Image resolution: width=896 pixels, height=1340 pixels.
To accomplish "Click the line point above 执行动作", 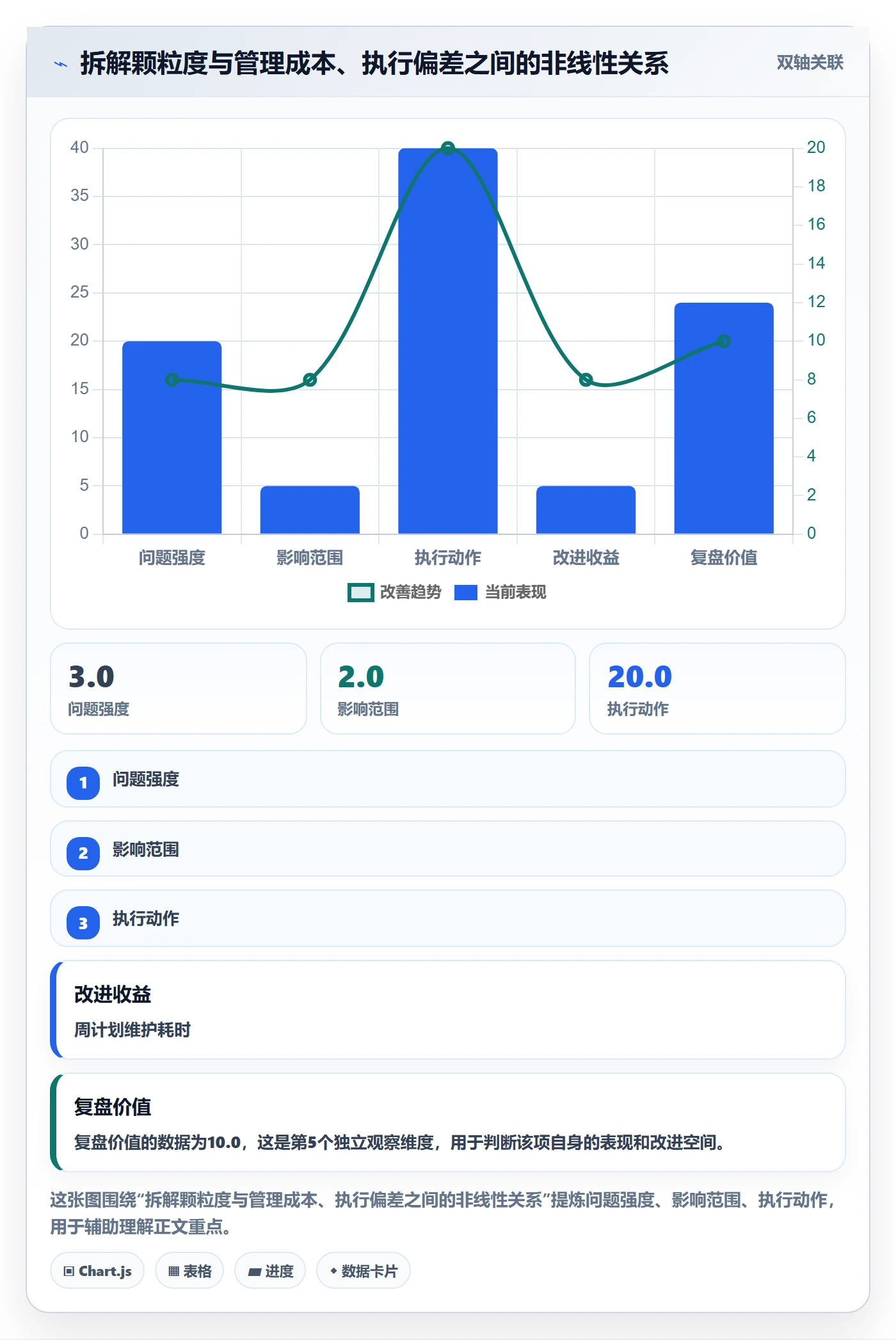I will coord(448,148).
